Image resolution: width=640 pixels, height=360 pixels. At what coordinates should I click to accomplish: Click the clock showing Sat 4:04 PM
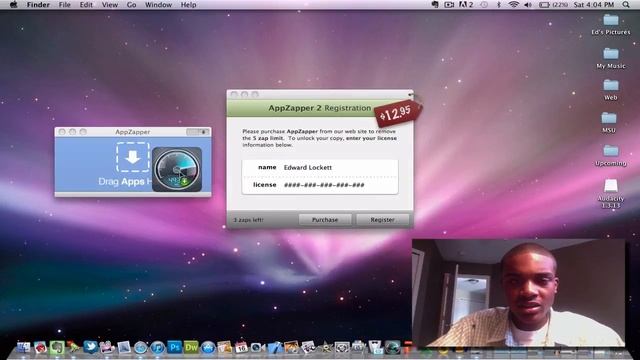click(594, 5)
